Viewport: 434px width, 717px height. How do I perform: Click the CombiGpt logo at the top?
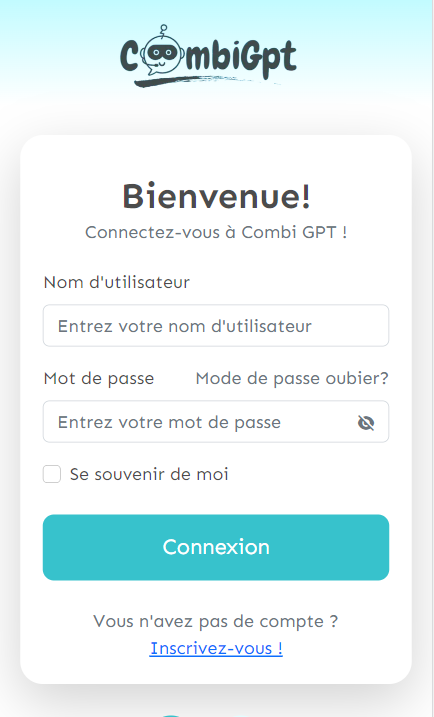209,55
